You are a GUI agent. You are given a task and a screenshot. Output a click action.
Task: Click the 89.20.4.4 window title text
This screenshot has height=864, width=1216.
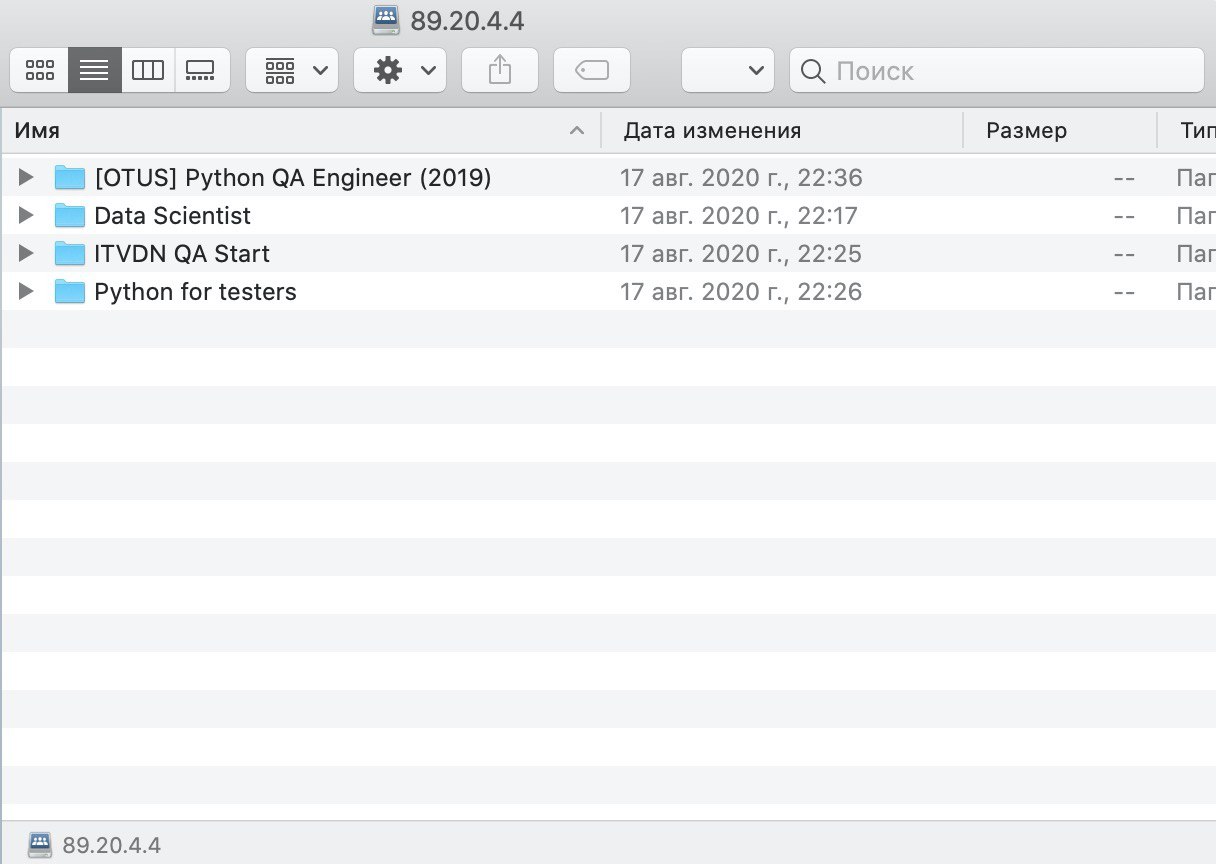click(x=467, y=20)
